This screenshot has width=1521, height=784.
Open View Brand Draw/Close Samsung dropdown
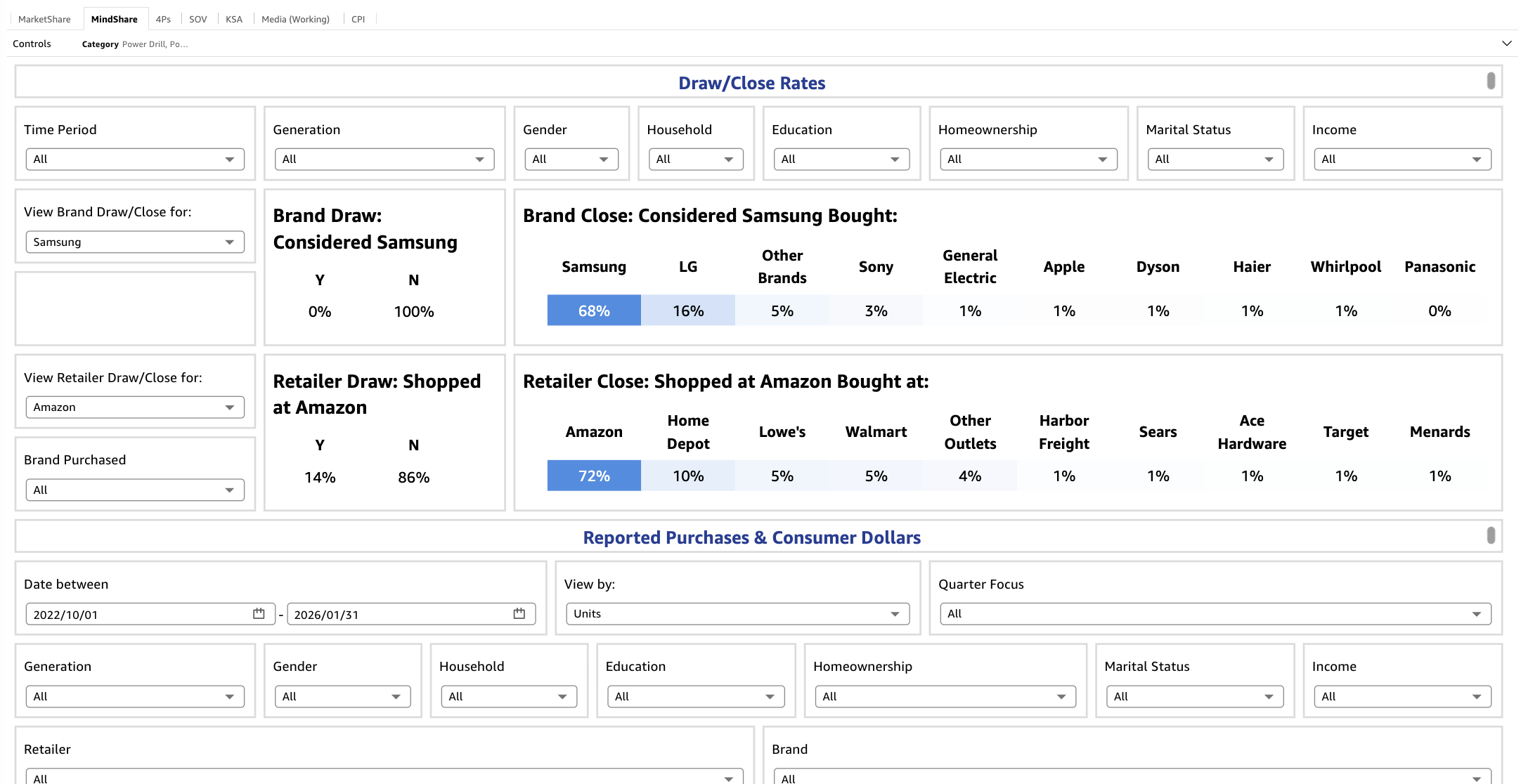[x=135, y=242]
